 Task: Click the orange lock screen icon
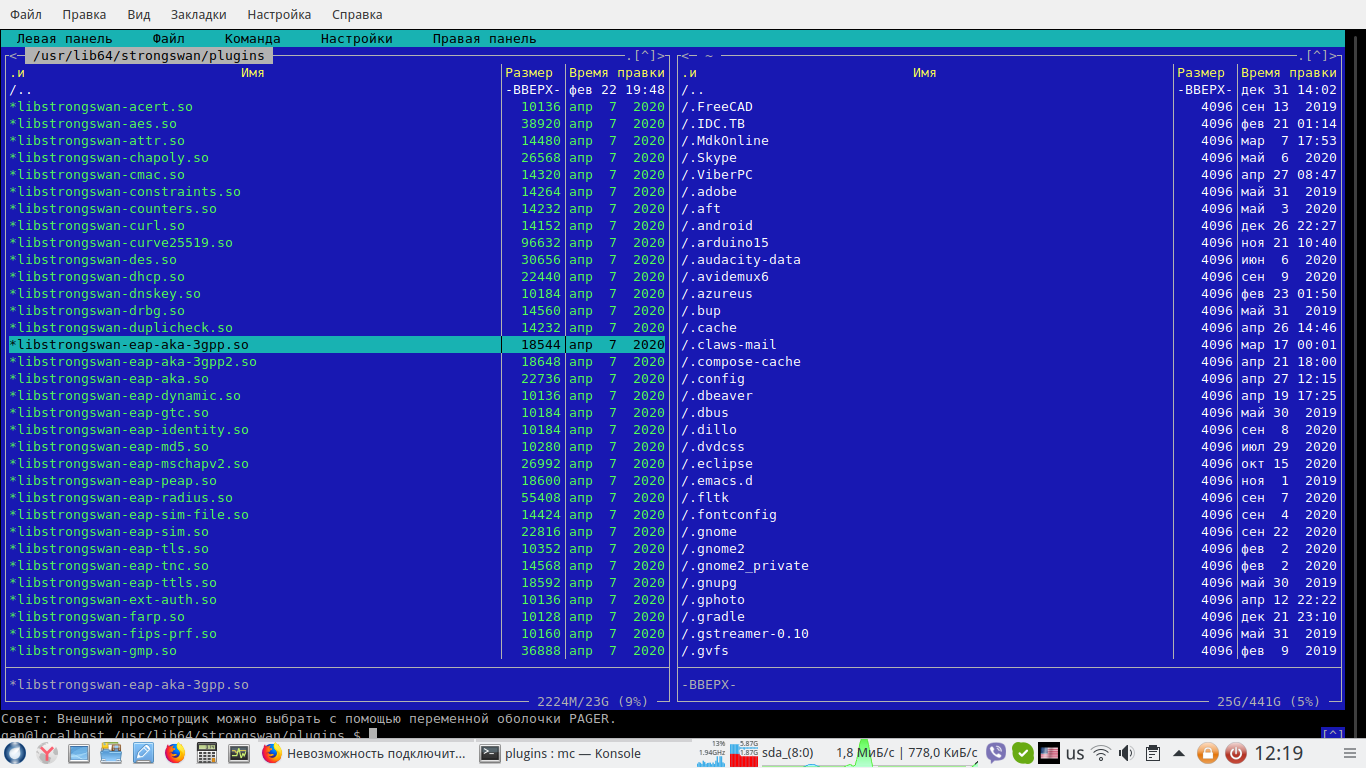pyautogui.click(x=1208, y=753)
